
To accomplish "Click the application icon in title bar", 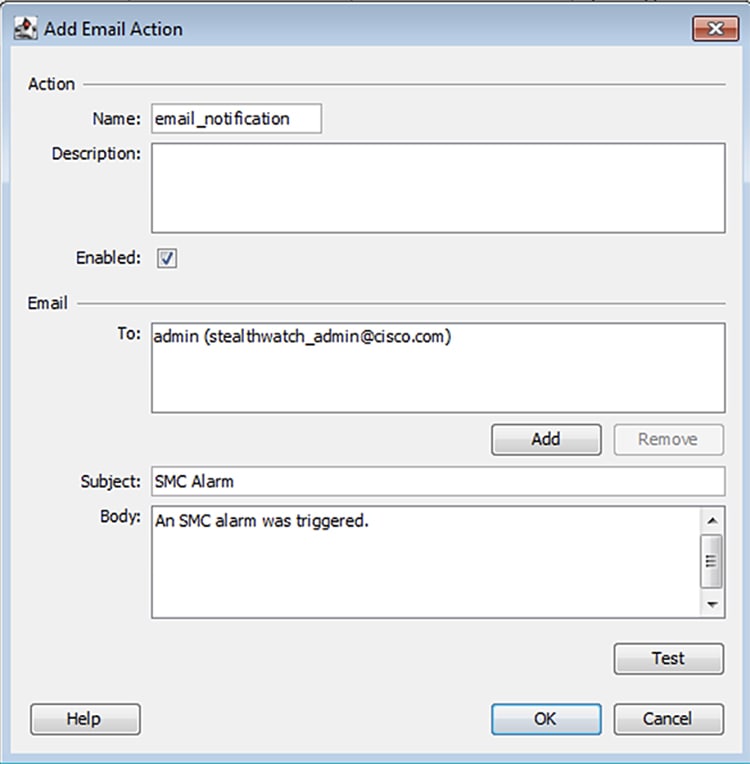I will click(x=25, y=29).
